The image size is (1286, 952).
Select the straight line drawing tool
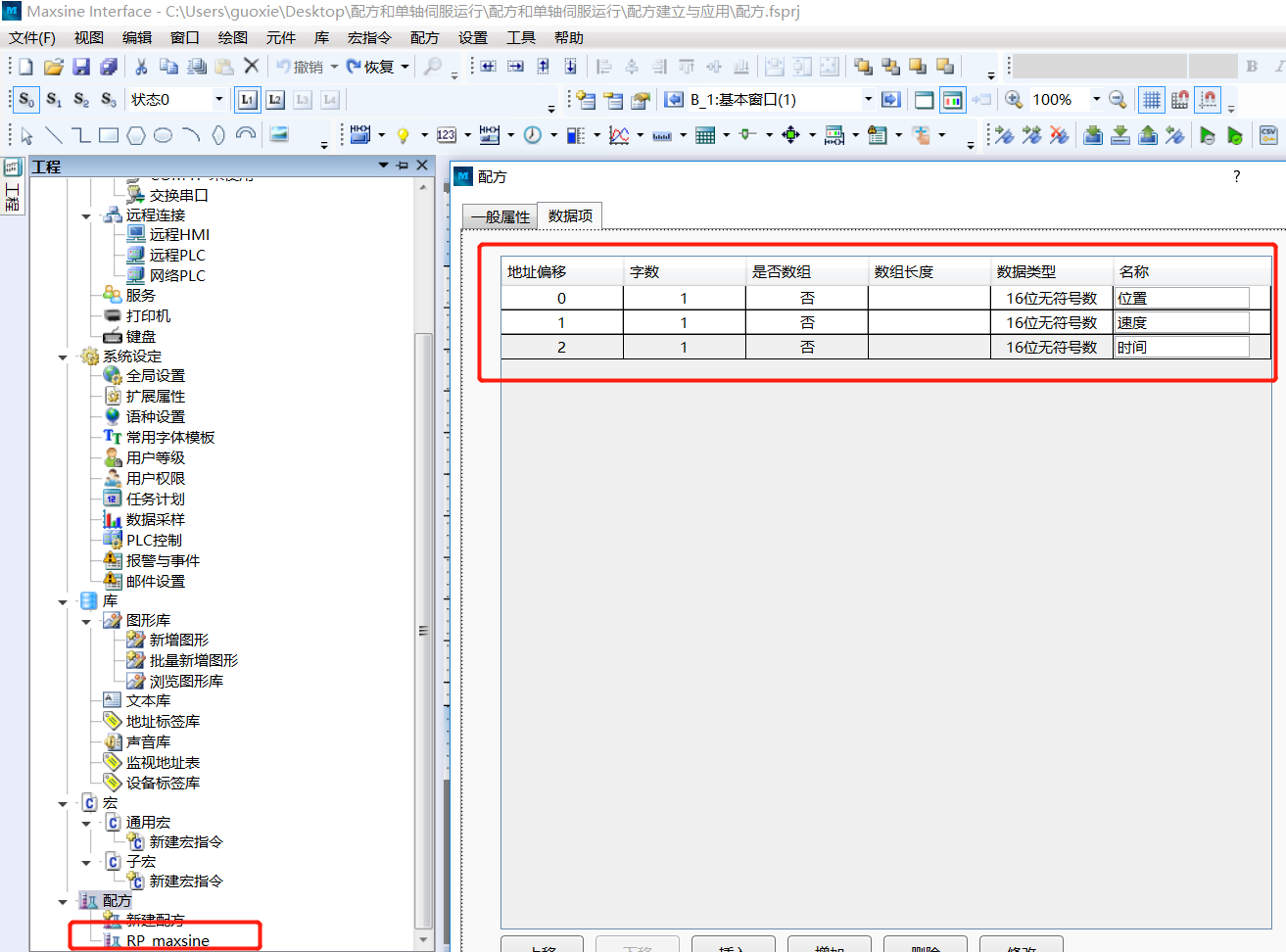coord(54,135)
